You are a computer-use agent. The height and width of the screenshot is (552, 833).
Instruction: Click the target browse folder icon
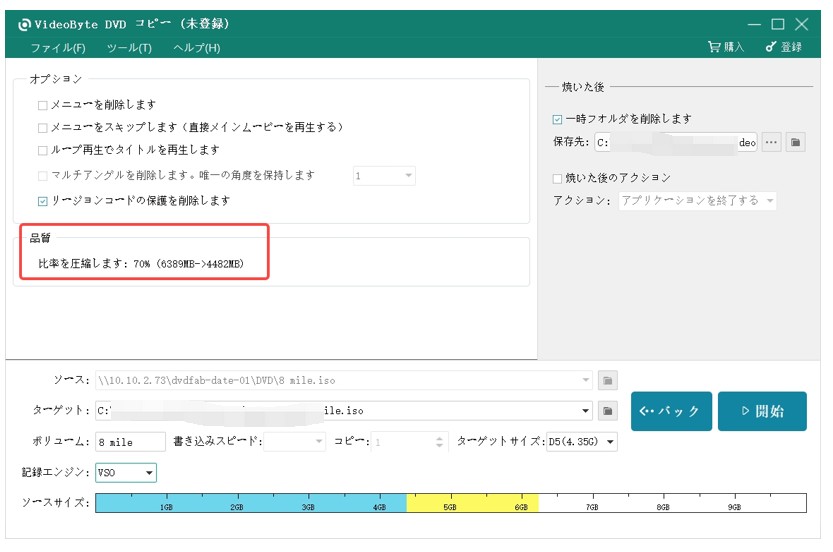pyautogui.click(x=607, y=411)
